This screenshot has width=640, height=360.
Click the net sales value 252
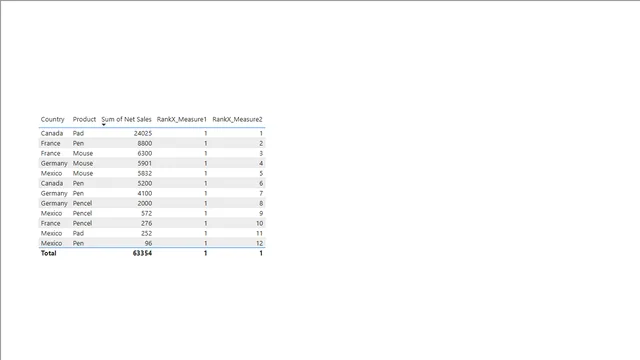pos(147,233)
